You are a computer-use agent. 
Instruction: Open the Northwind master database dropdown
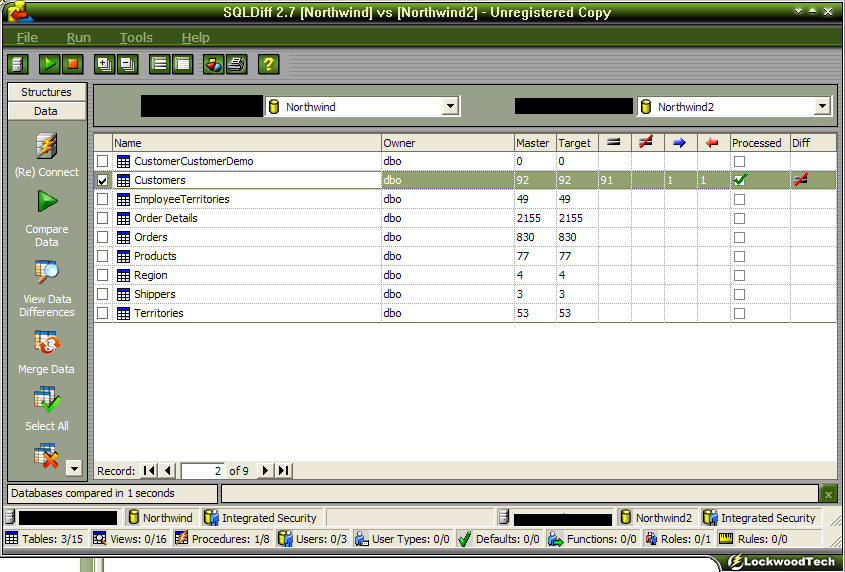coord(450,106)
